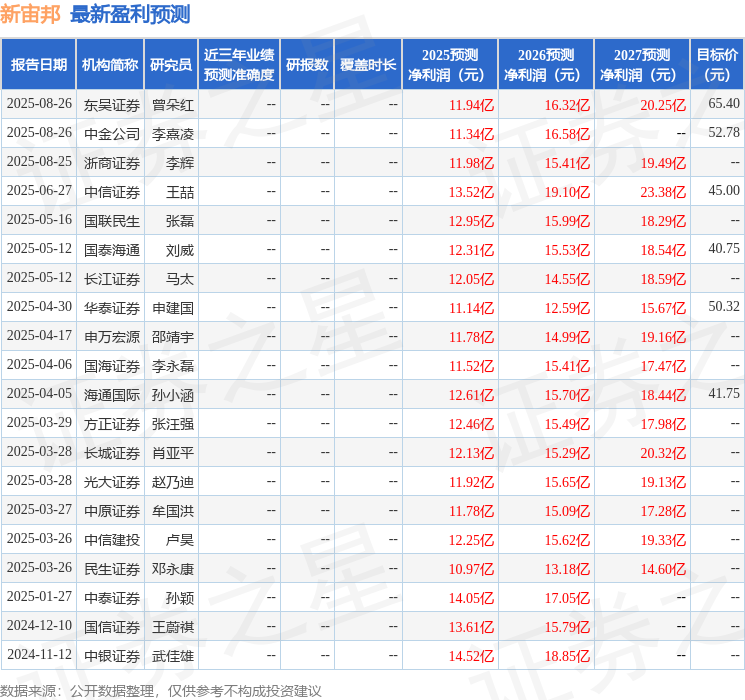Click the 研报数 column header
Screen dimensions: 745x700
[307, 65]
